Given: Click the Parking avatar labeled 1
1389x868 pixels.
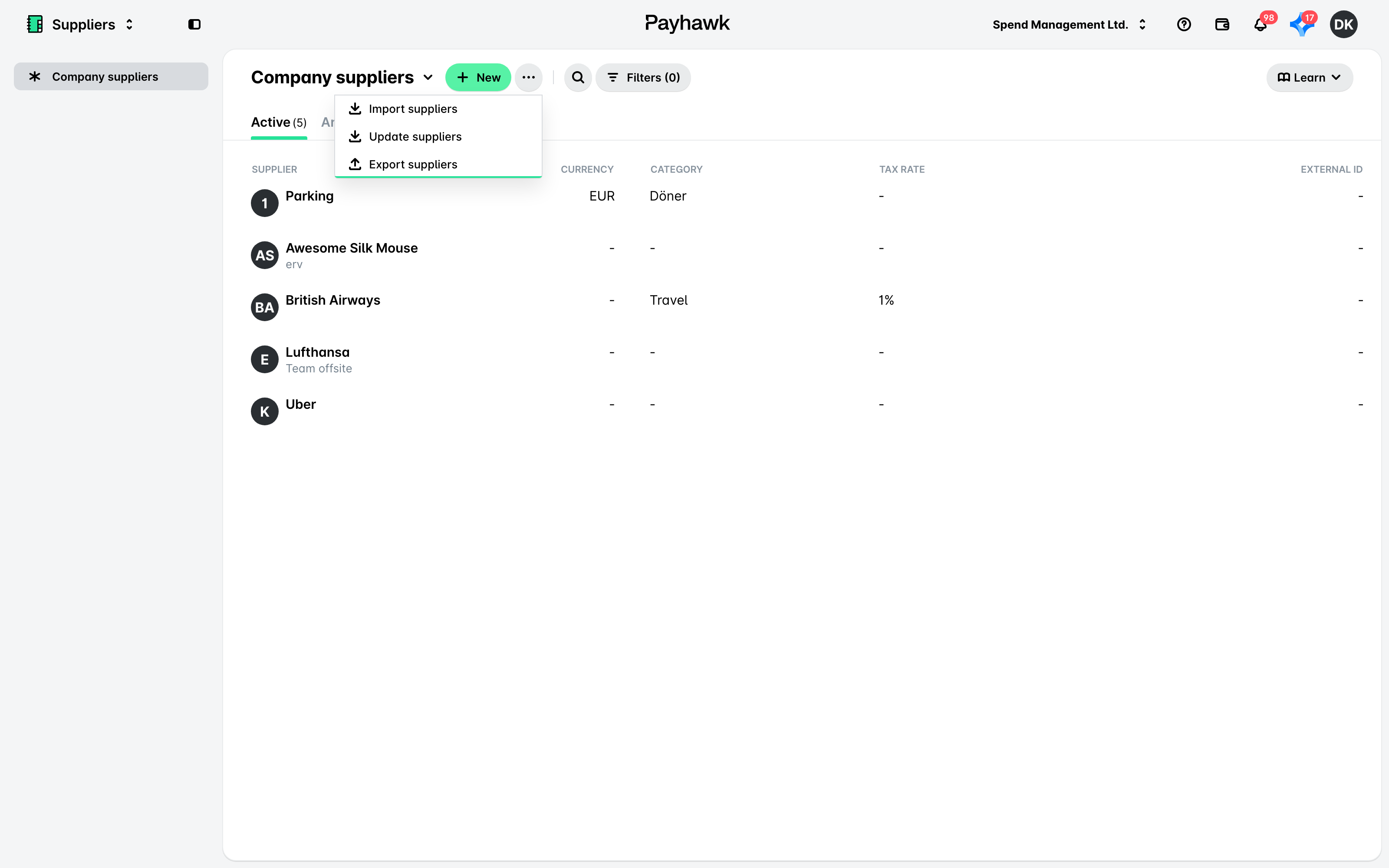Looking at the screenshot, I should point(265,203).
